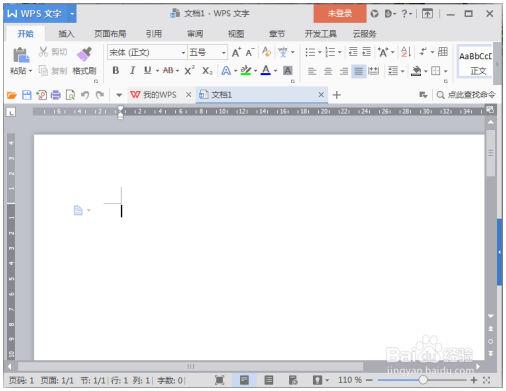The image size is (506, 391).
Task: Apply superscript formatting with X² icon
Action: [189, 71]
